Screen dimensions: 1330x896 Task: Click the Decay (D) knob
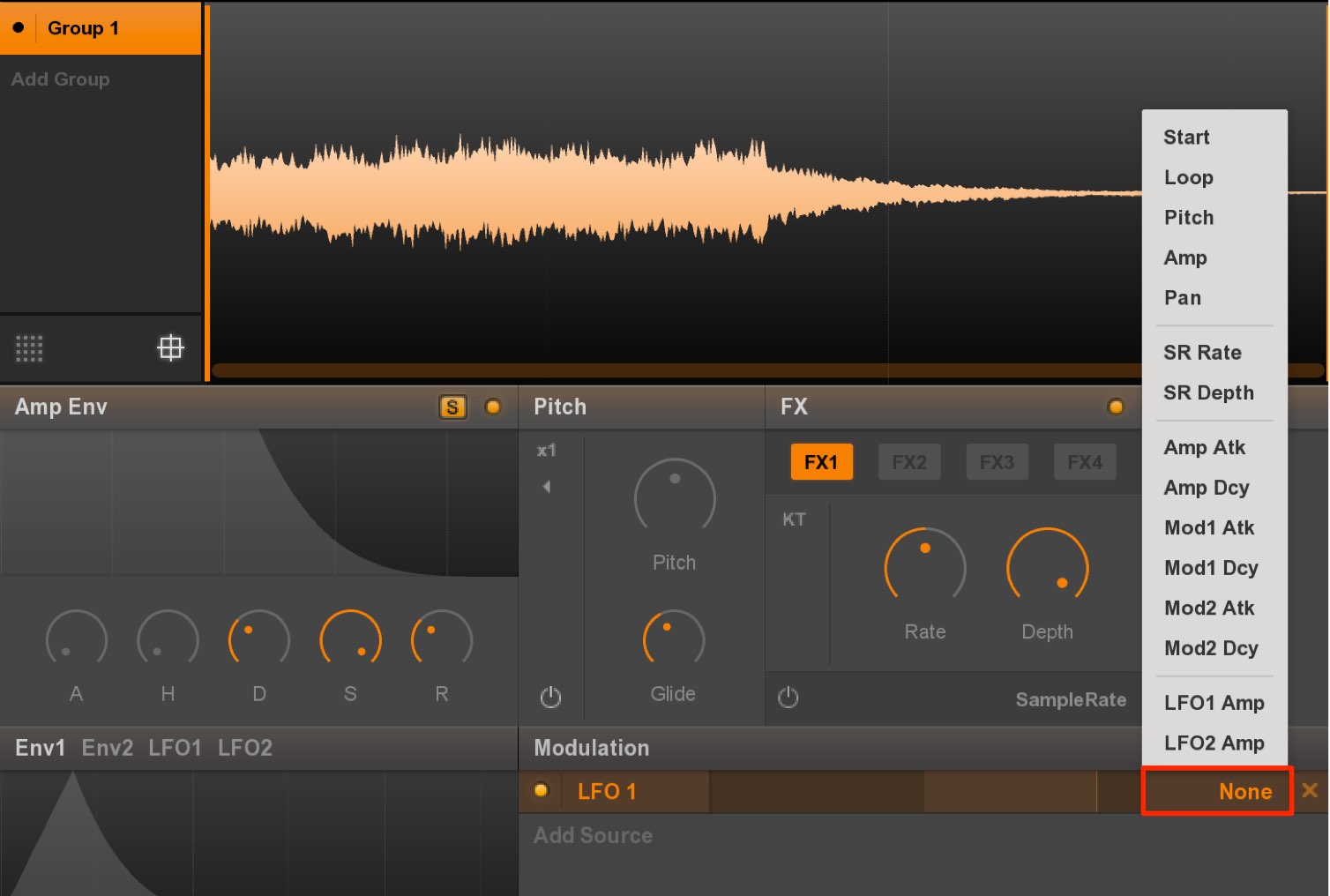(x=259, y=638)
